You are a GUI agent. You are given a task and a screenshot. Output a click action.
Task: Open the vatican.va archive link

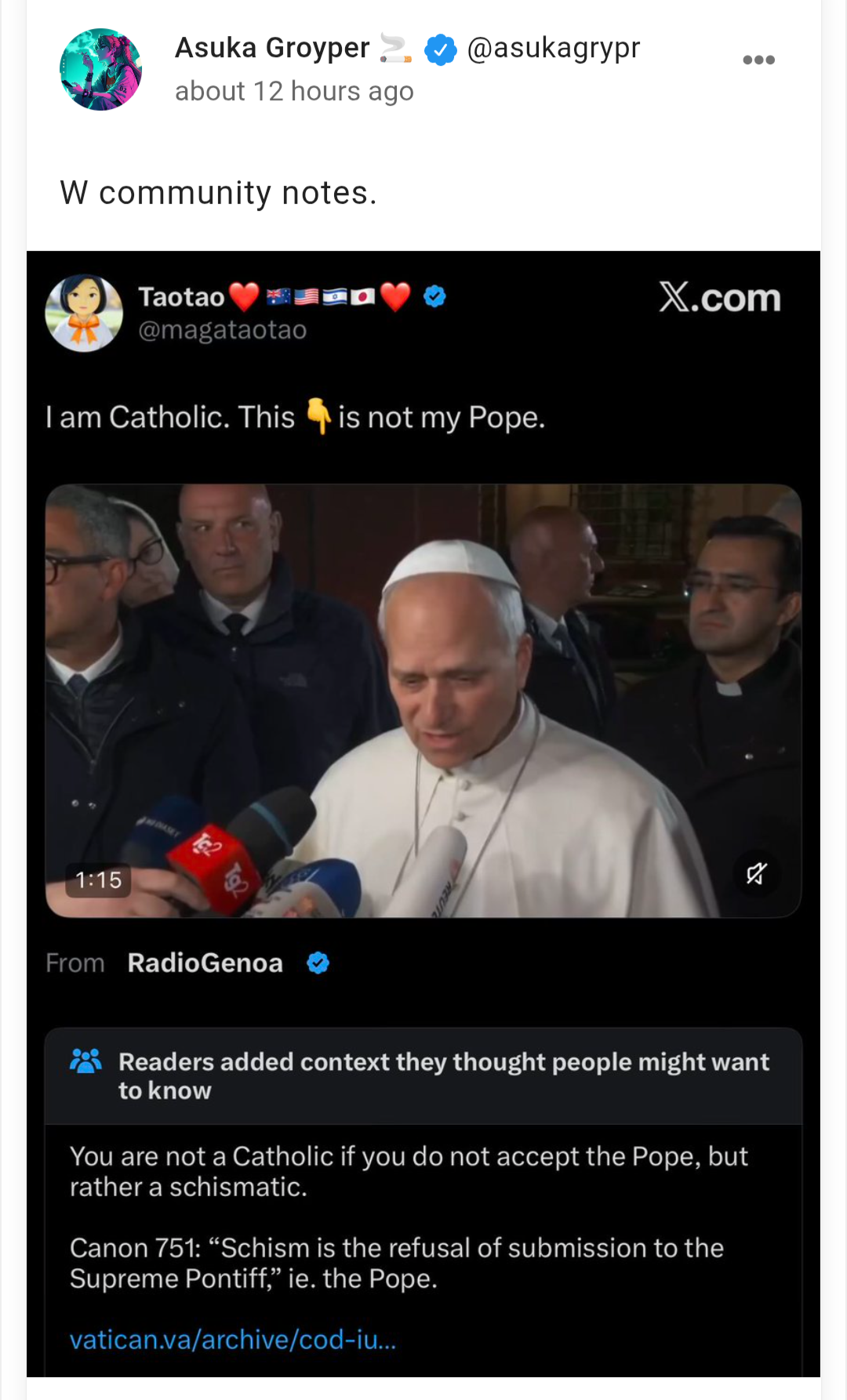point(233,1340)
